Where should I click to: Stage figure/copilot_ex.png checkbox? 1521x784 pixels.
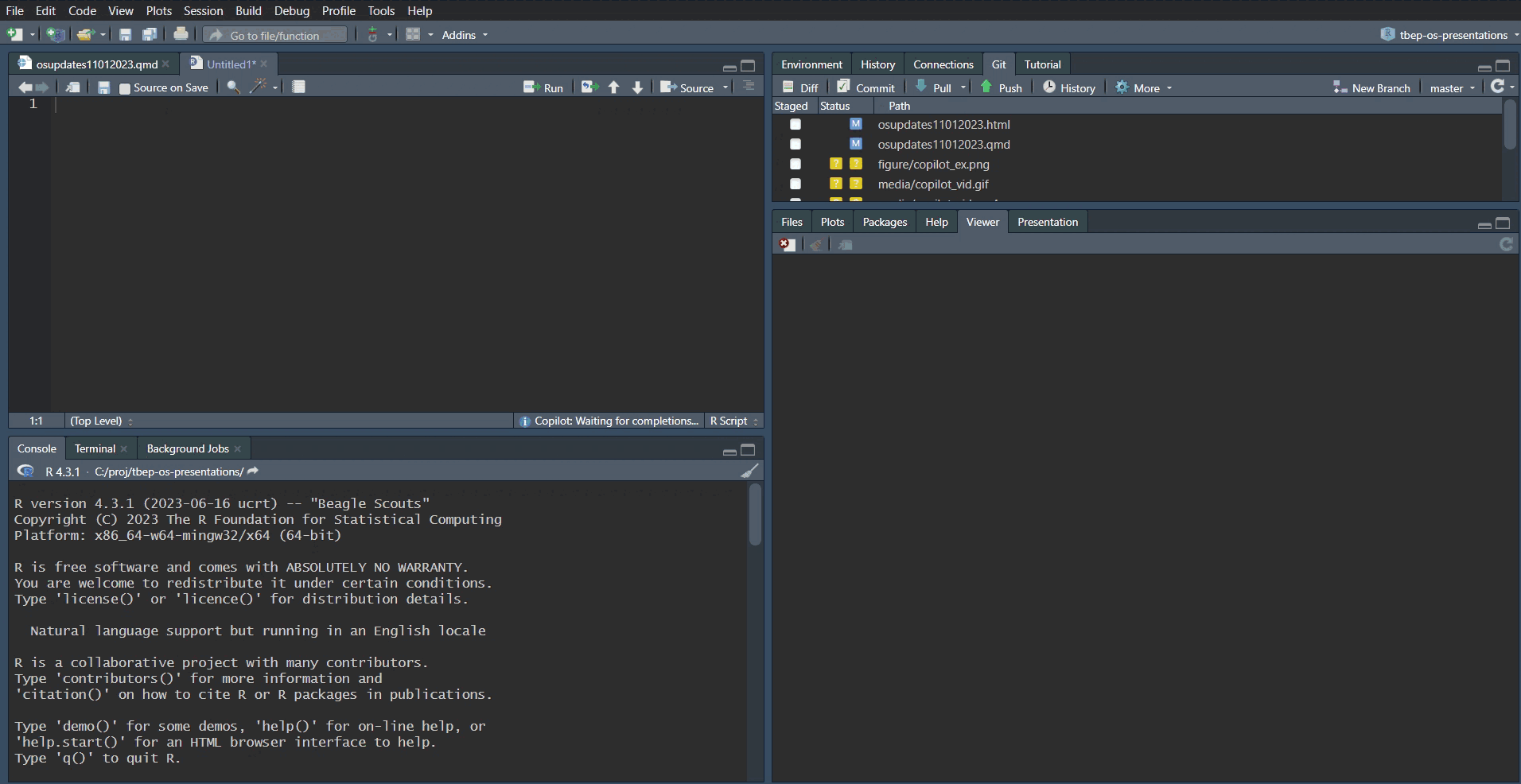click(795, 165)
